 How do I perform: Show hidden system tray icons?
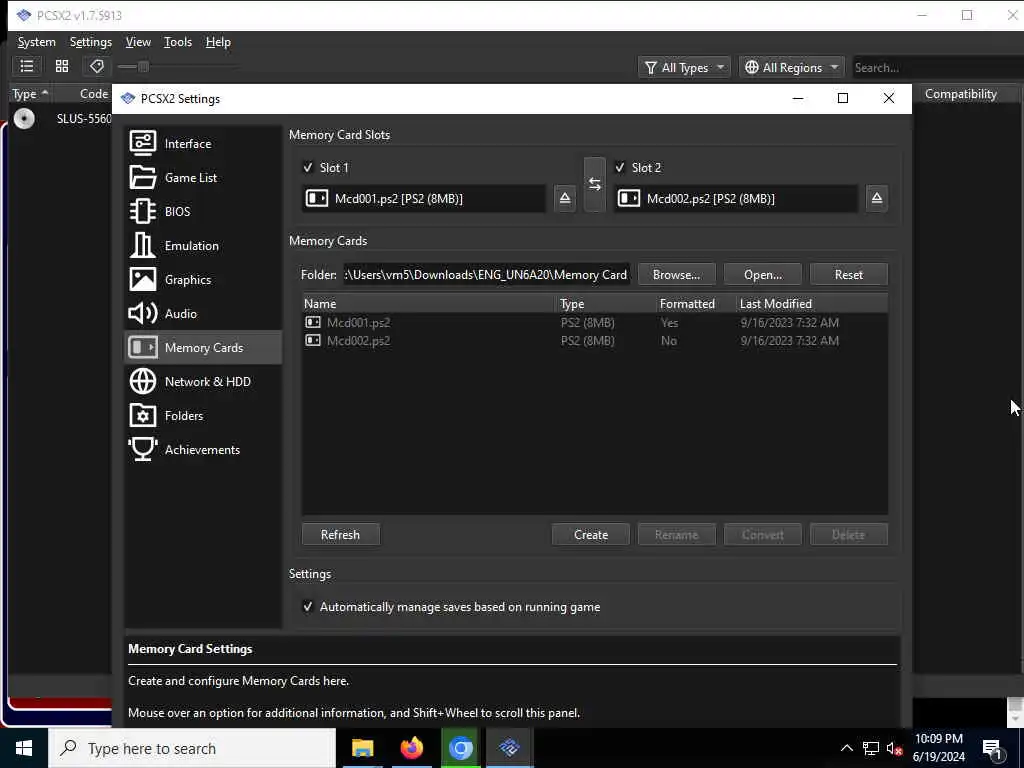point(846,748)
